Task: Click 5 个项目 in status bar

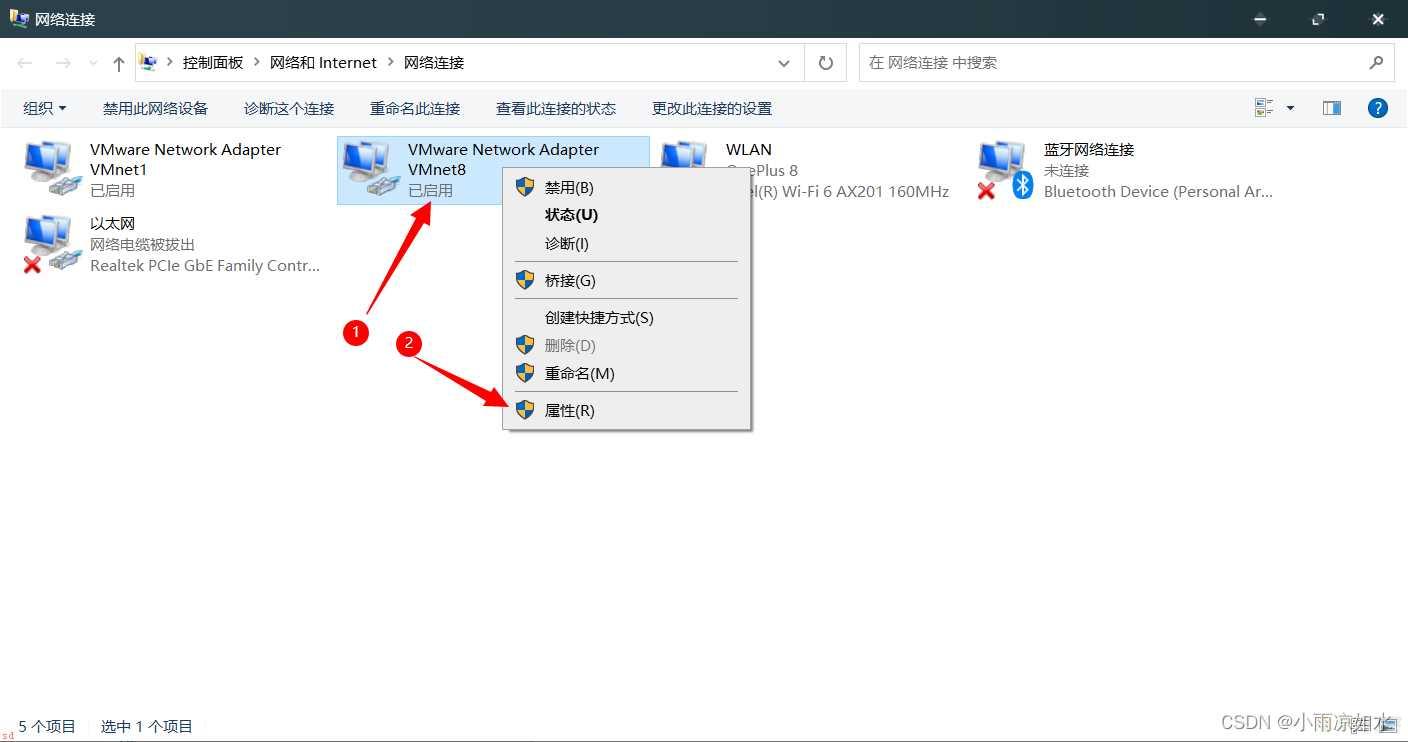Action: pos(47,727)
